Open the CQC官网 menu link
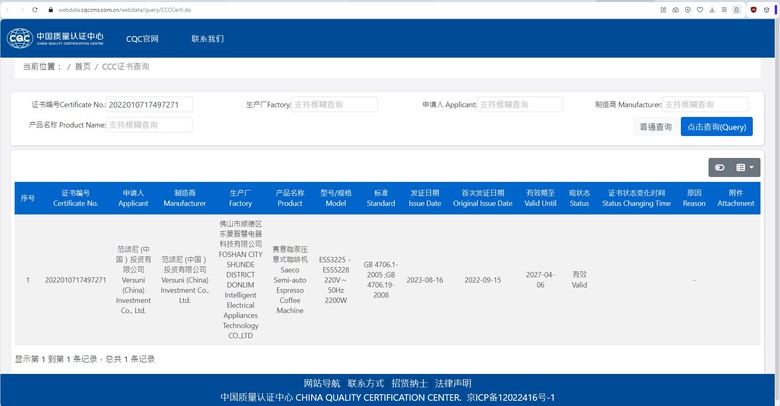The image size is (780, 406). [142, 39]
